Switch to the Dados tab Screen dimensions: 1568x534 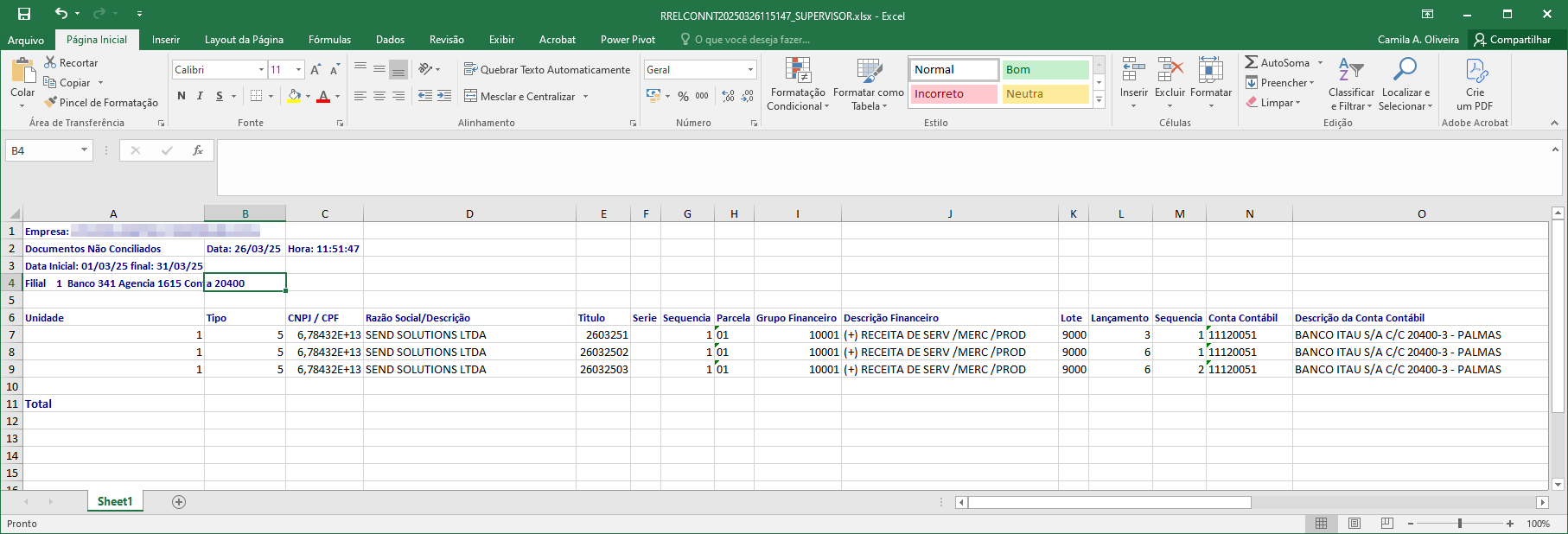(390, 40)
